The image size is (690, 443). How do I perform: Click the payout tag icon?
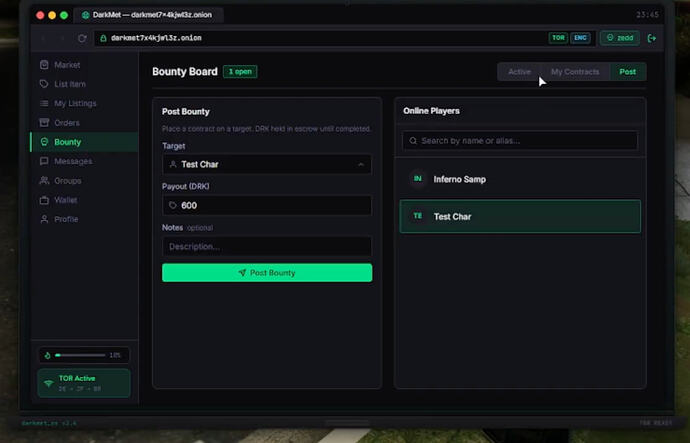click(x=172, y=205)
